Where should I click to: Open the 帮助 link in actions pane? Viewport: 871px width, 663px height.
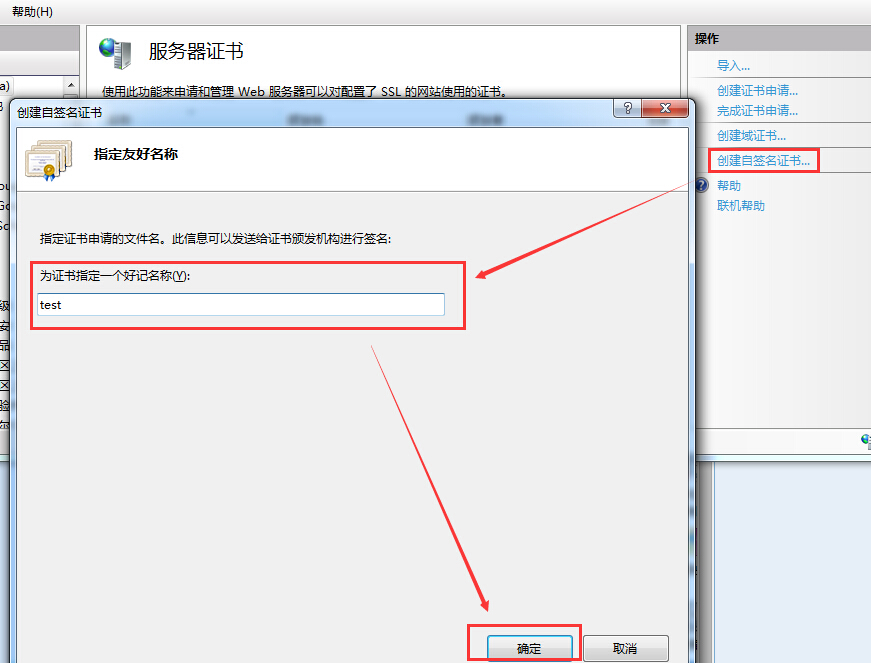(x=729, y=186)
